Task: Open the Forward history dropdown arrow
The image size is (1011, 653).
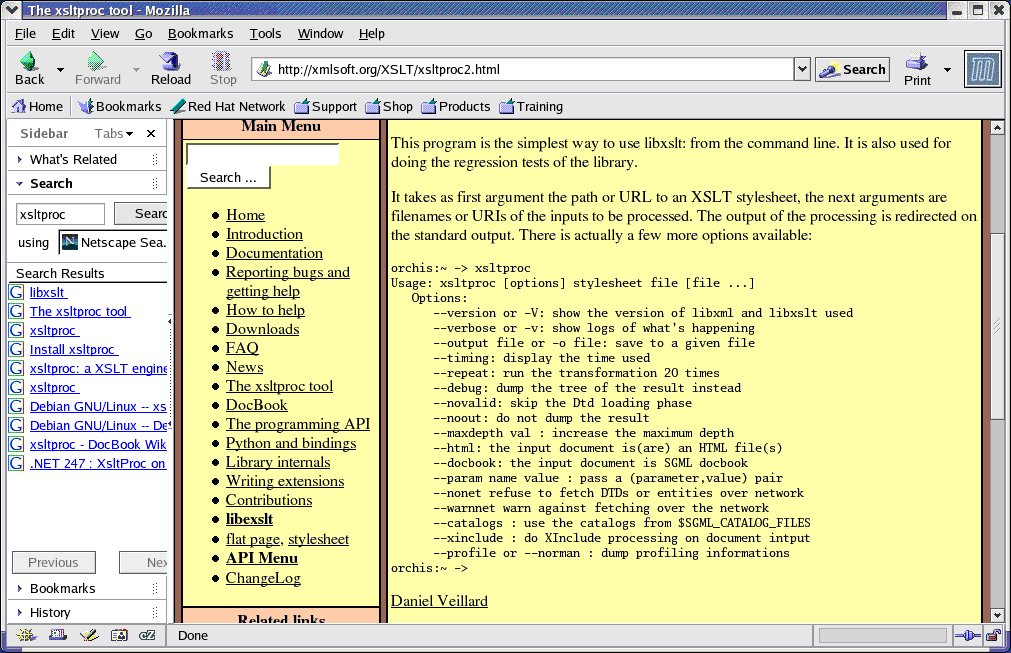Action: click(136, 69)
